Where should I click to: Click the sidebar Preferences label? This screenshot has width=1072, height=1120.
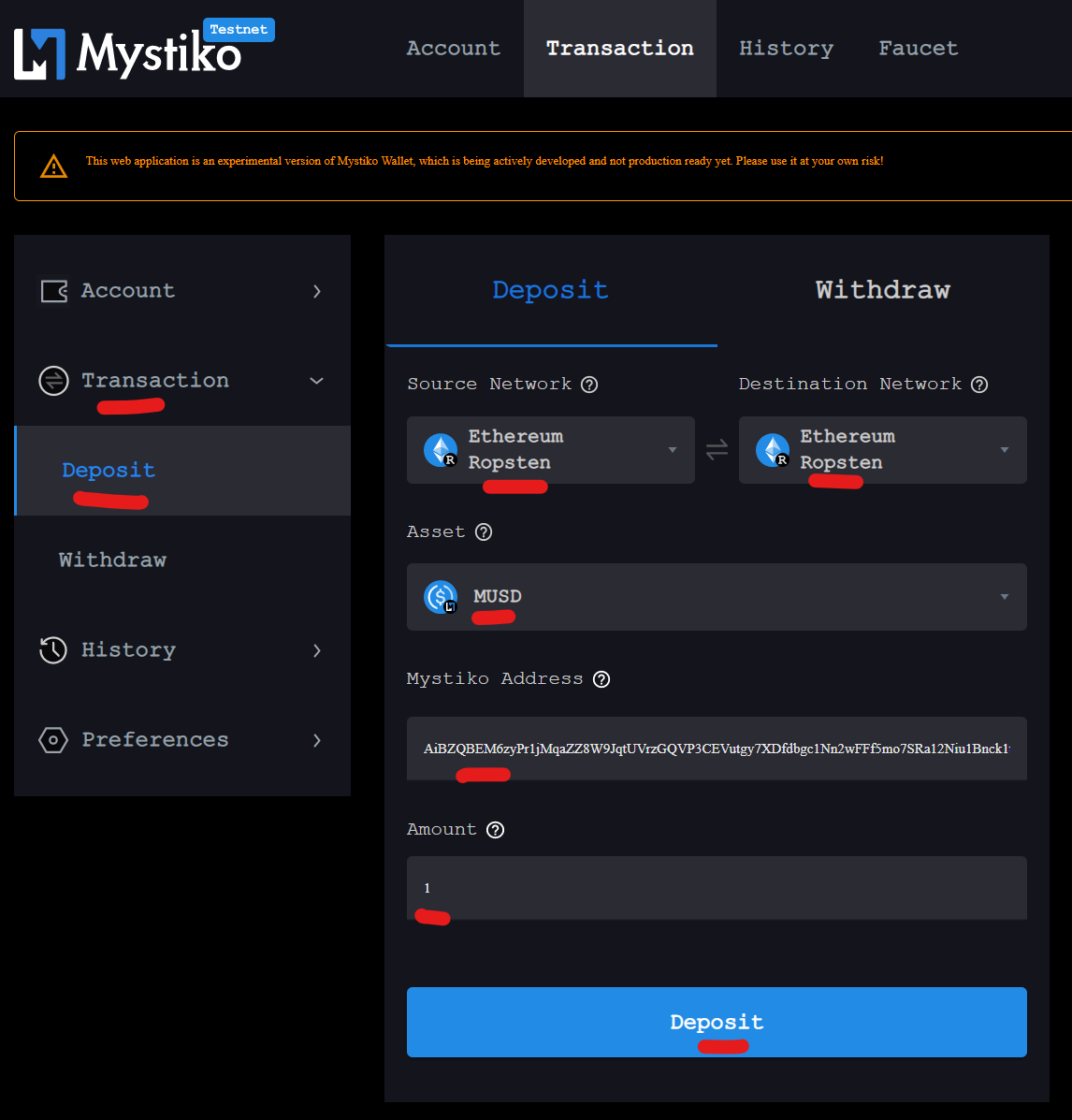pos(155,740)
